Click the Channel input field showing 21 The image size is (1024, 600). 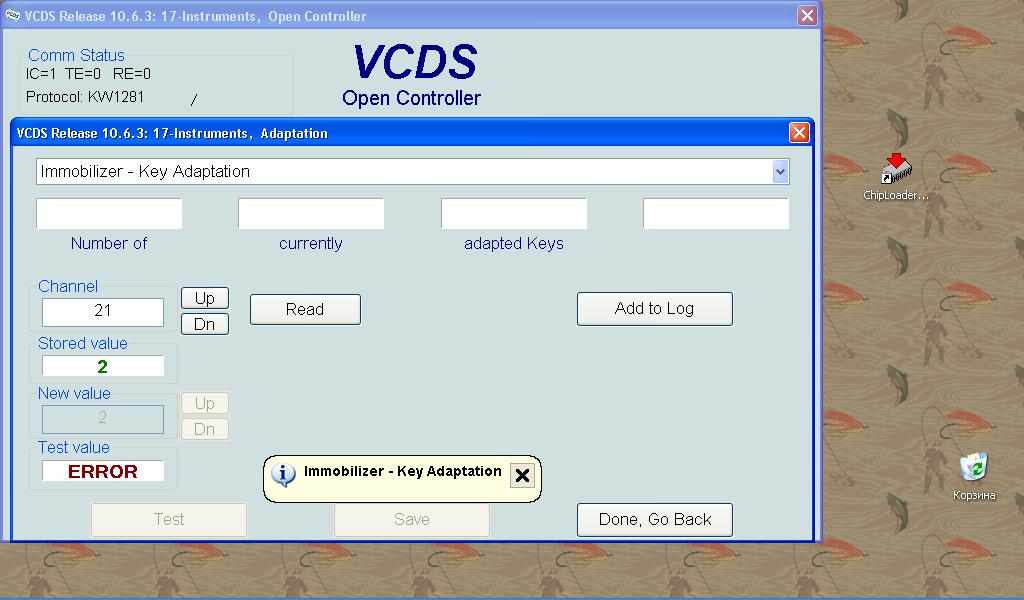(x=103, y=311)
